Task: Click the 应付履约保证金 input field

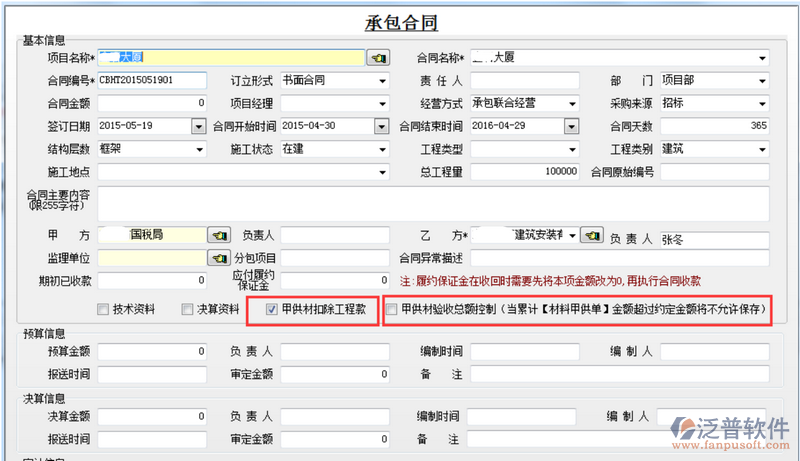Action: pyautogui.click(x=335, y=280)
